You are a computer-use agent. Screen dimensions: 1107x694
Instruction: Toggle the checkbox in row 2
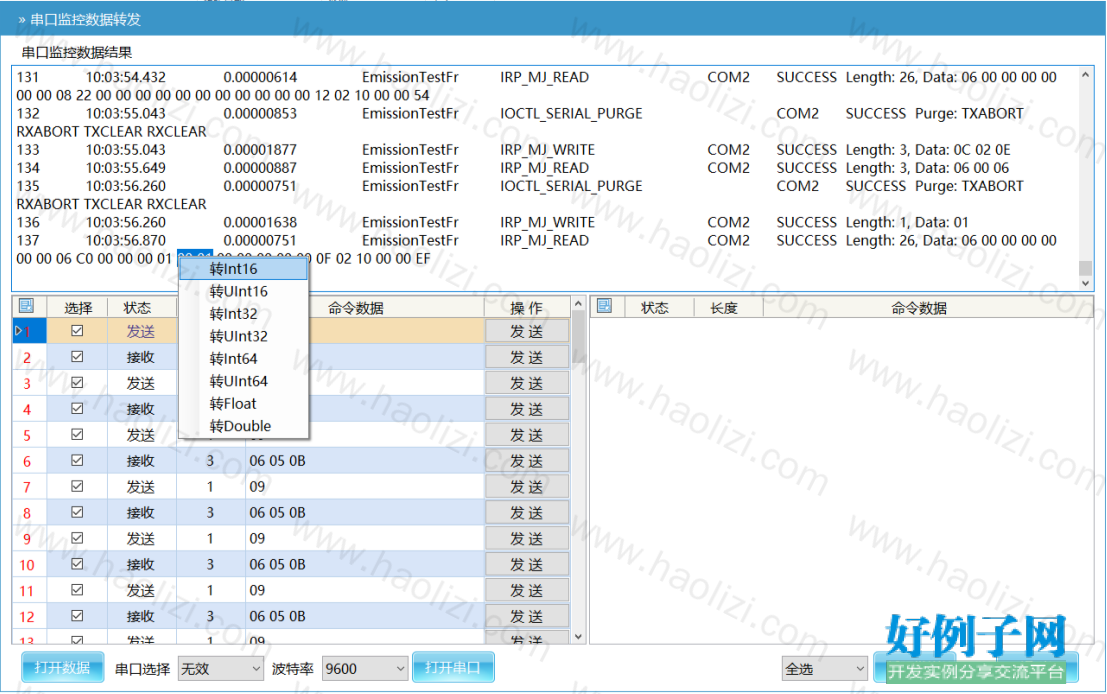[x=77, y=357]
